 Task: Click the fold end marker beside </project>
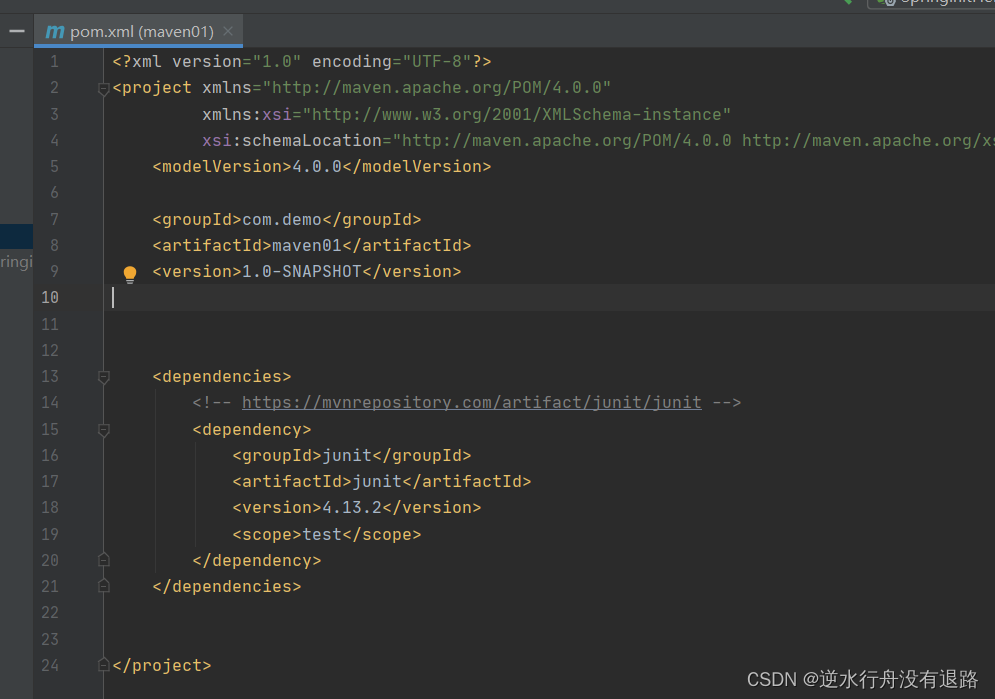tap(104, 665)
